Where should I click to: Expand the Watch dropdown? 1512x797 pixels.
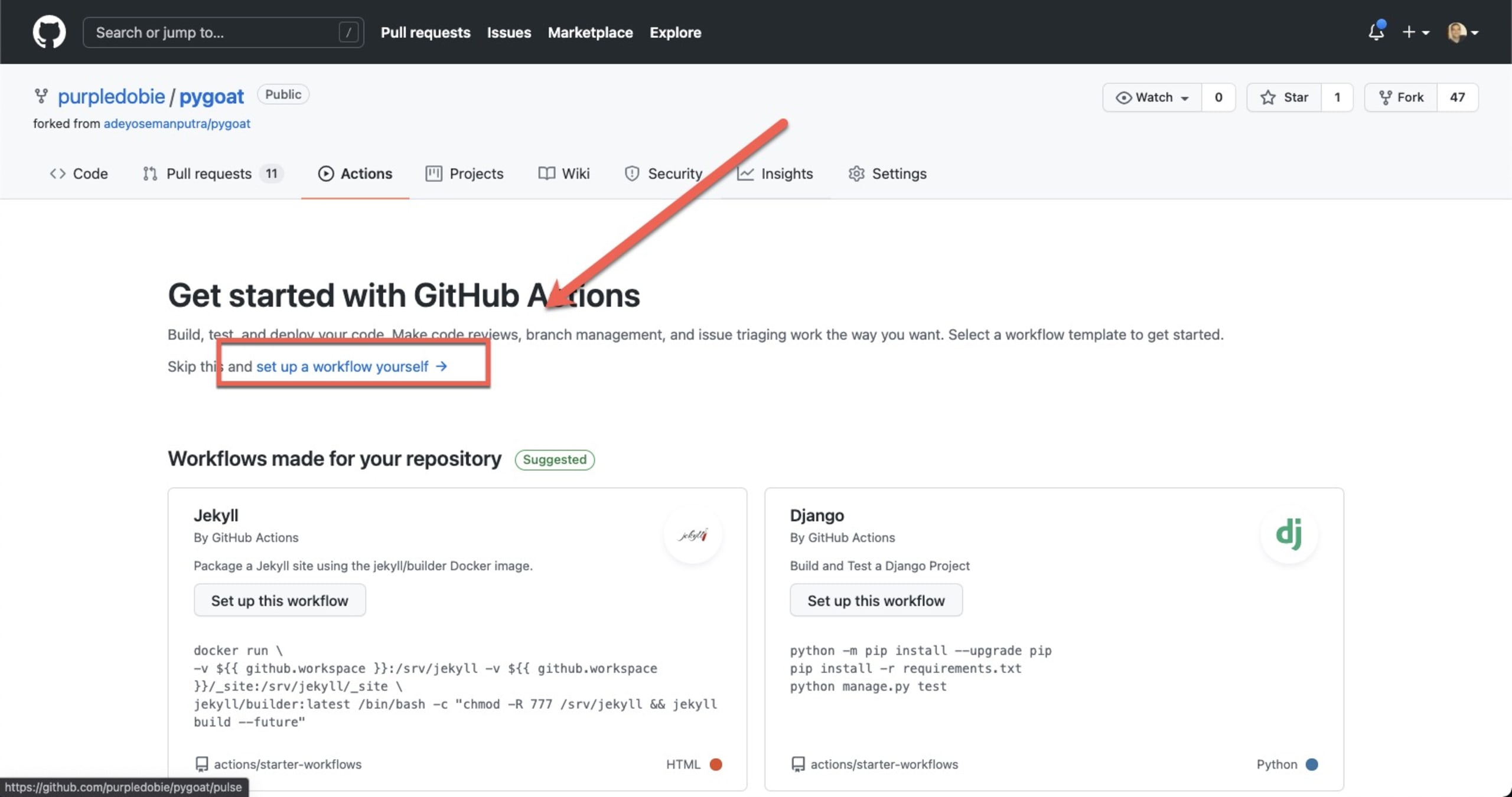pos(1152,97)
